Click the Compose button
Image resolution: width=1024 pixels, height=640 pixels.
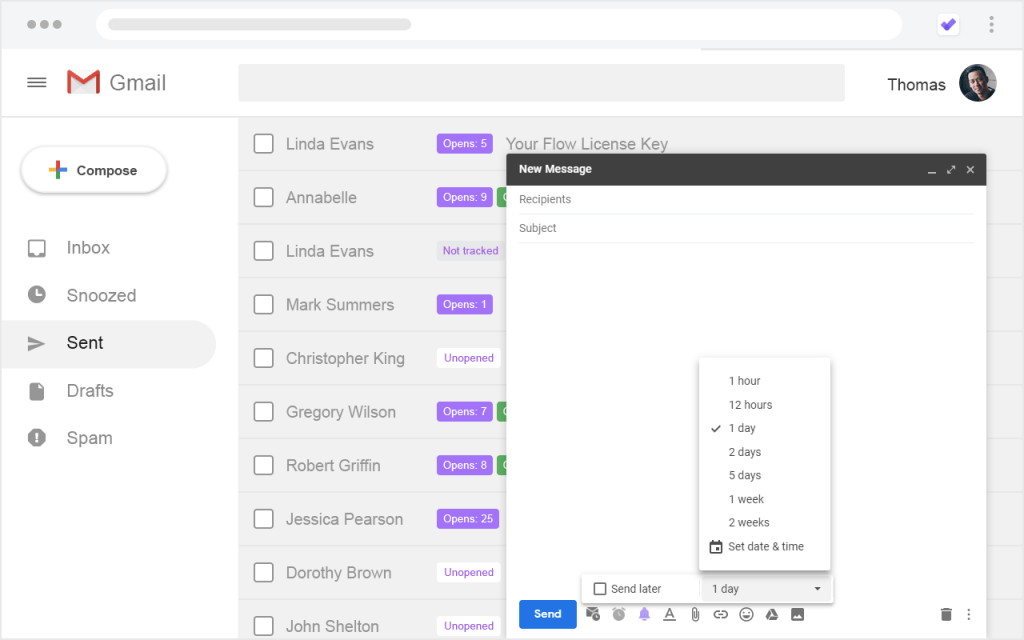point(93,170)
